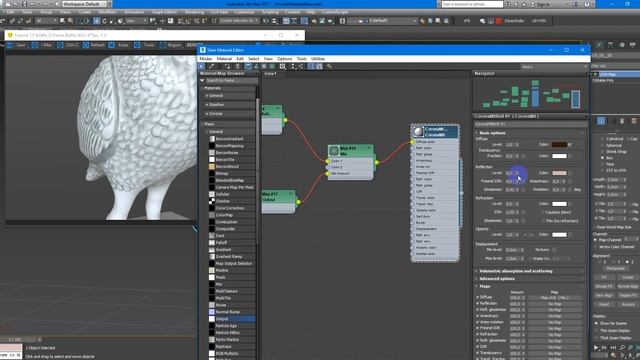Toggle Fresnel IOR map checkbox

[x=477, y=328]
